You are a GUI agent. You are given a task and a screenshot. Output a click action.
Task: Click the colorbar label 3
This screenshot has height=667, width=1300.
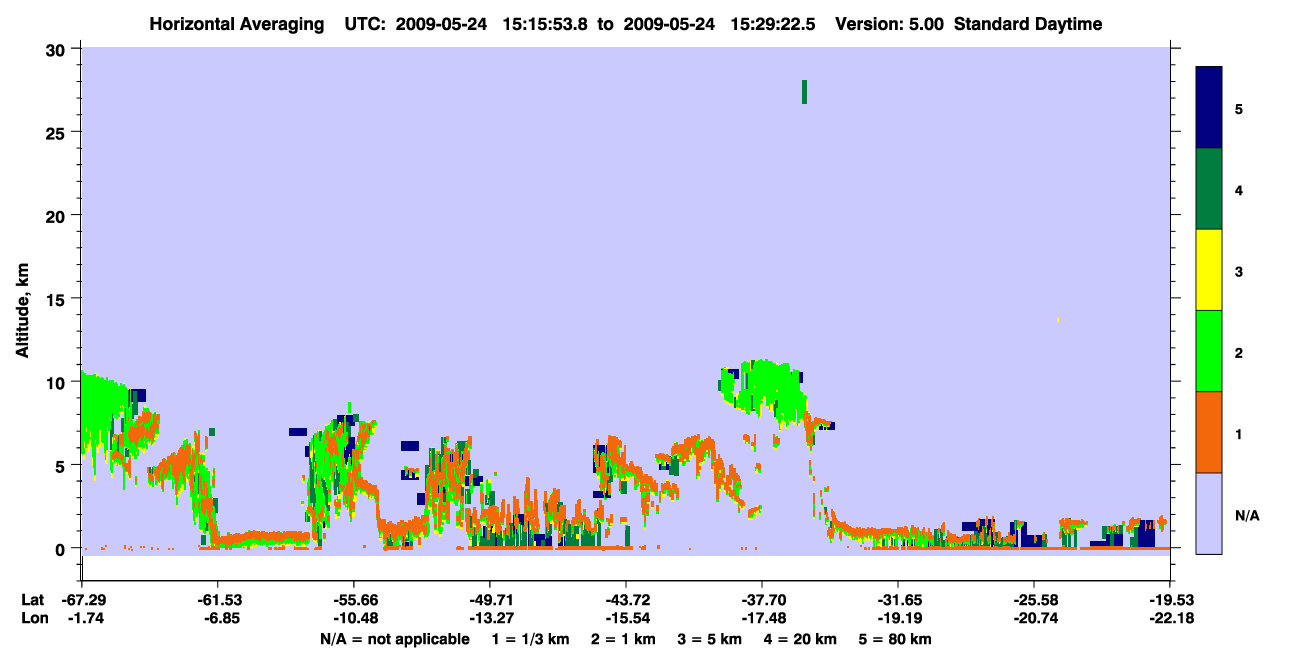click(1238, 270)
